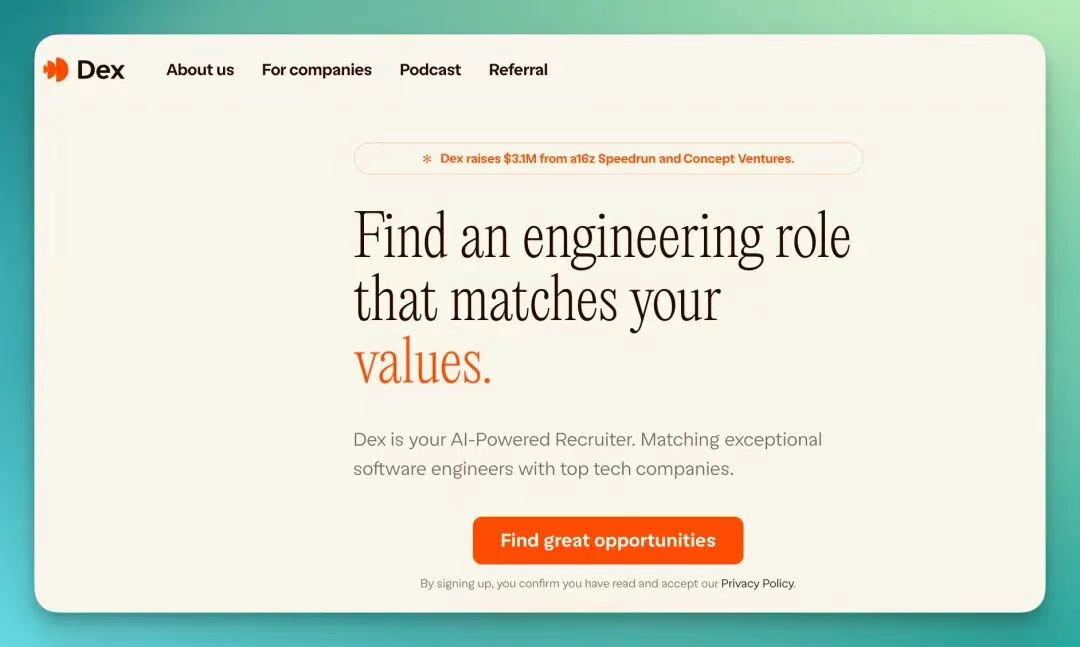This screenshot has width=1080, height=647.
Task: Click the Dex wordmark in header
Action: (101, 70)
